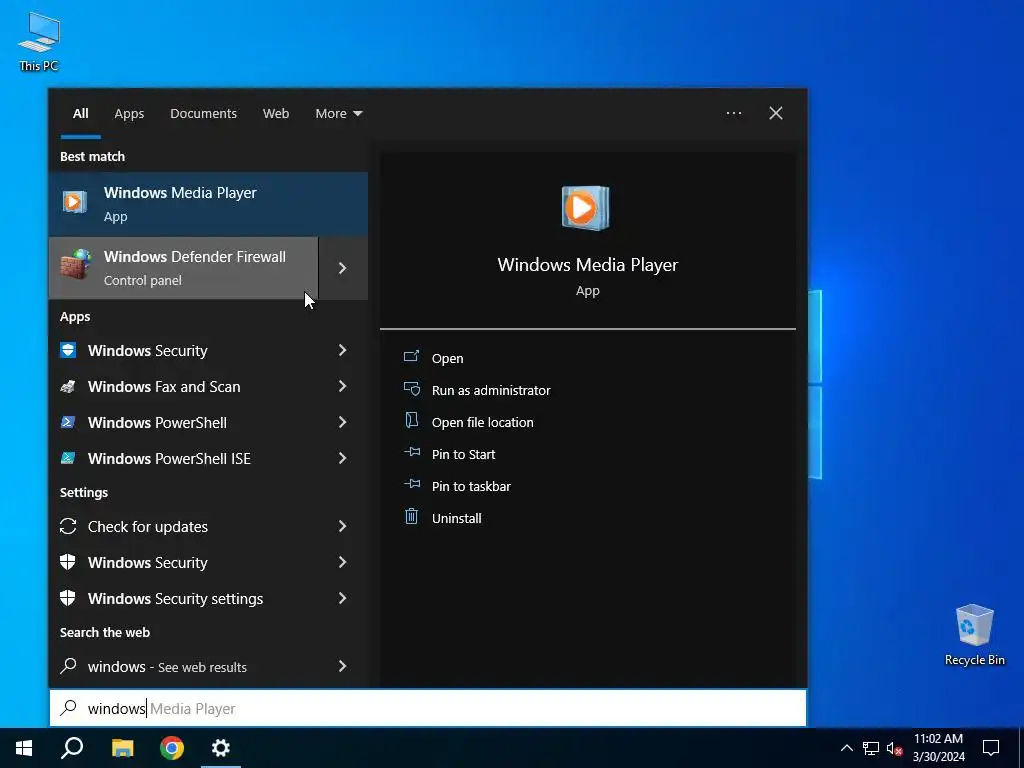
Task: Click the 'windows - See web results' entry
Action: pos(208,666)
